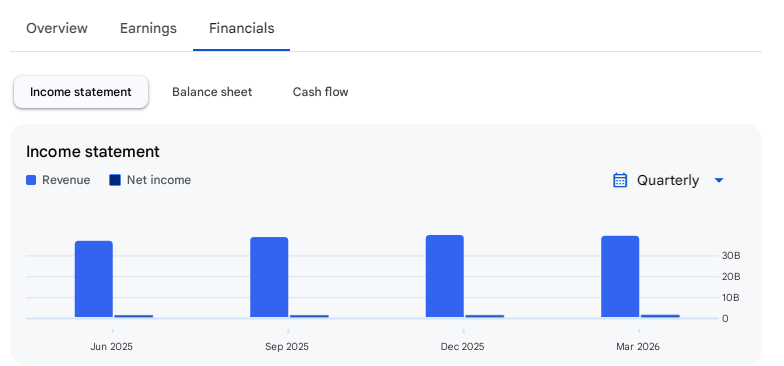Click the calendar icon beside Quarterly
Screen dimensions: 784x366
620,180
